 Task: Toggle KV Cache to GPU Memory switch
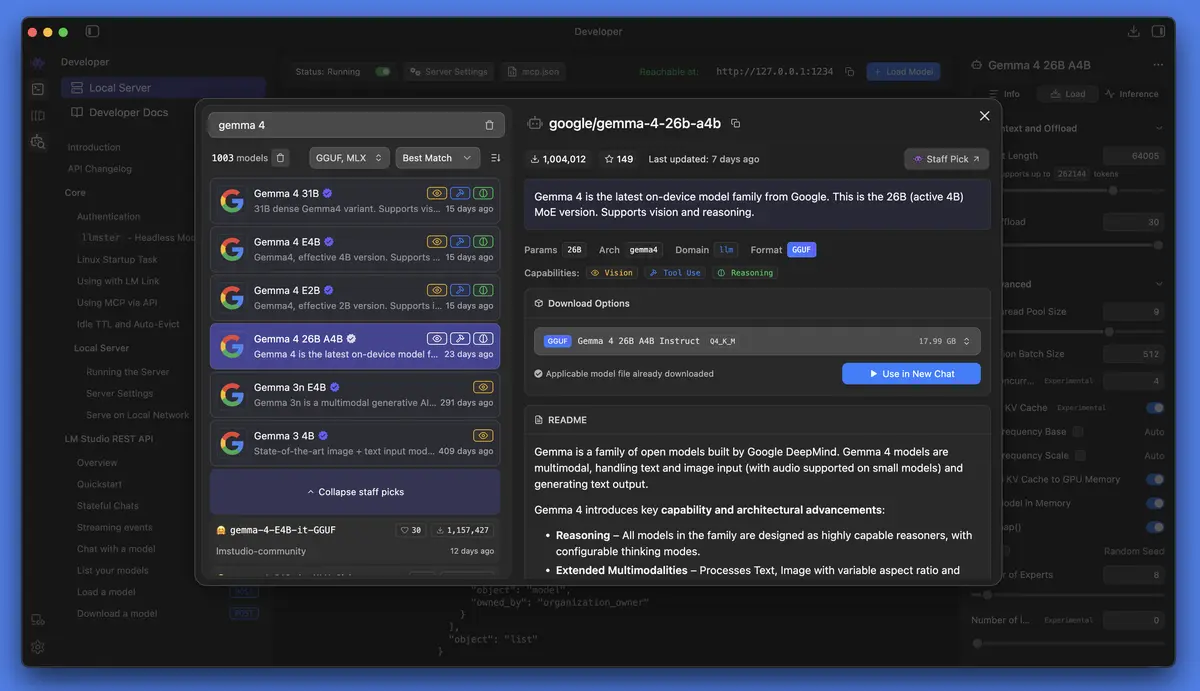(x=1155, y=479)
